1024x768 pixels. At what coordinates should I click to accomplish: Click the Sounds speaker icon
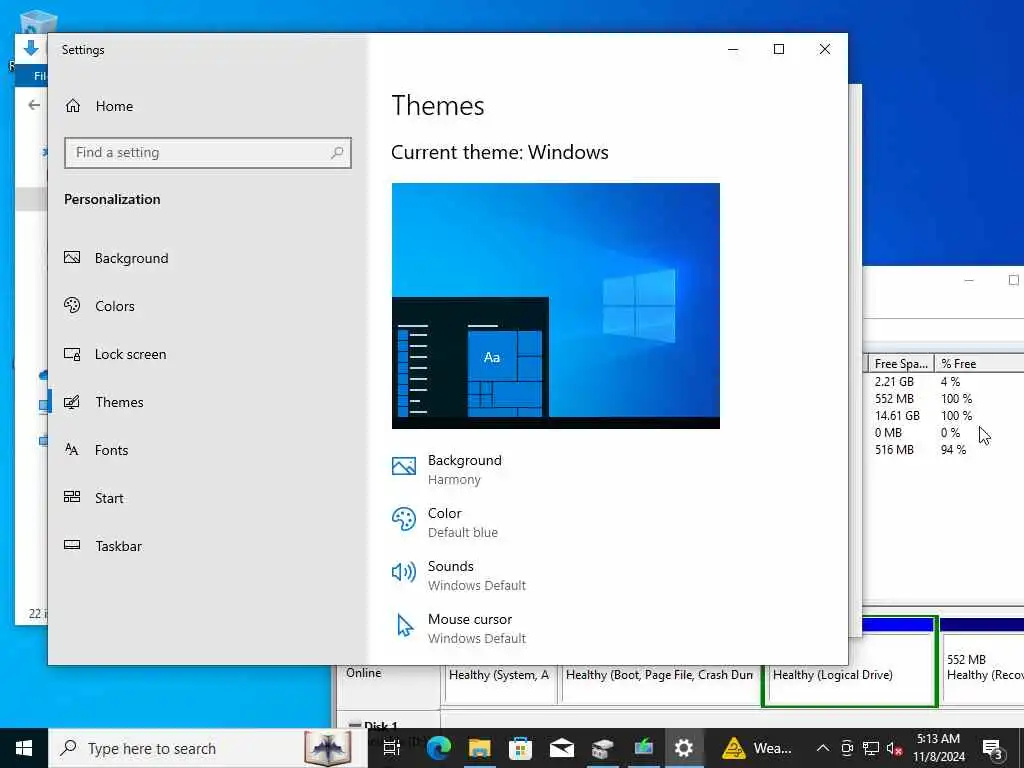[x=404, y=572]
